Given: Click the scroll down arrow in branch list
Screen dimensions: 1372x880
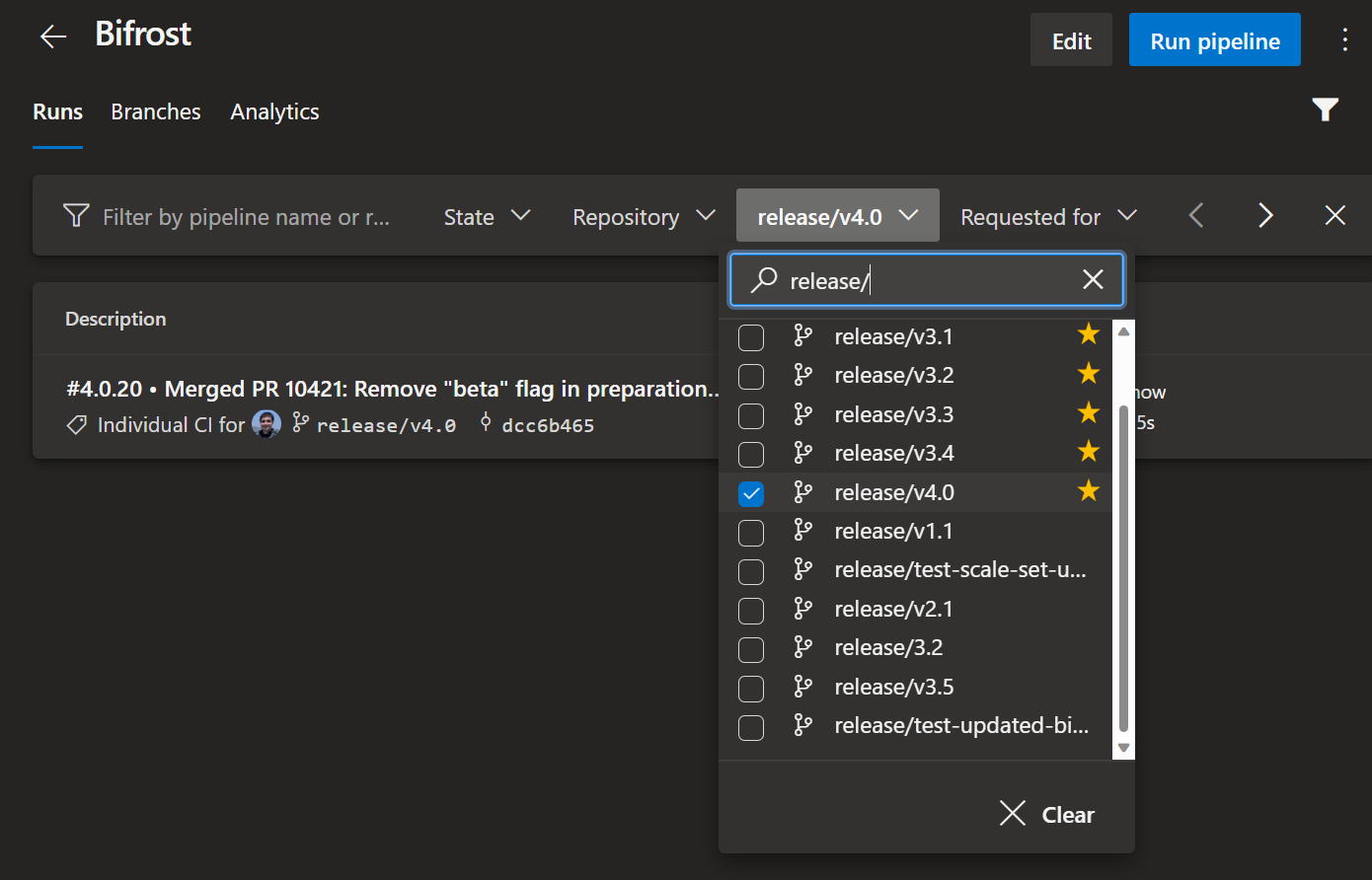Looking at the screenshot, I should tap(1123, 748).
